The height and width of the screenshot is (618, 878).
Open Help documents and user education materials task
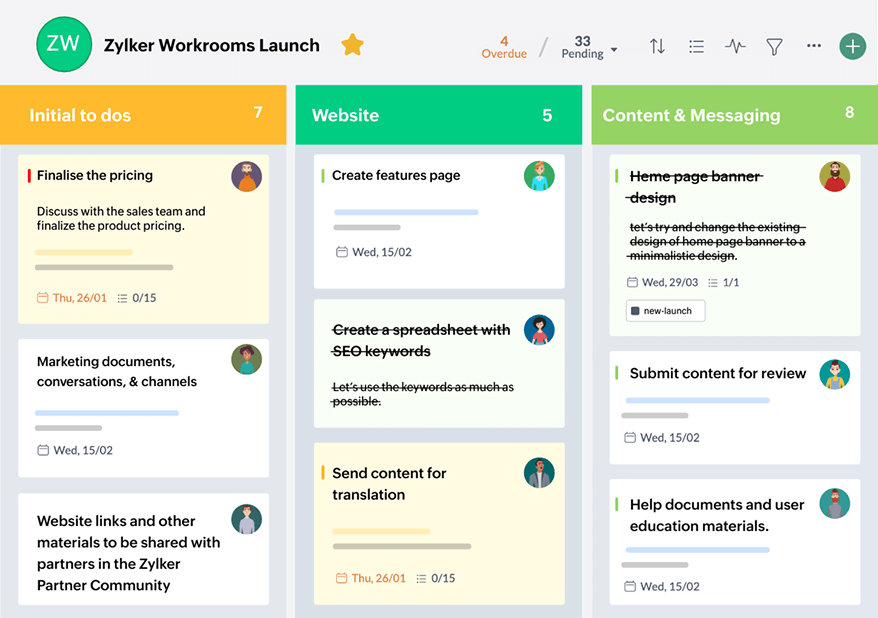pos(717,515)
